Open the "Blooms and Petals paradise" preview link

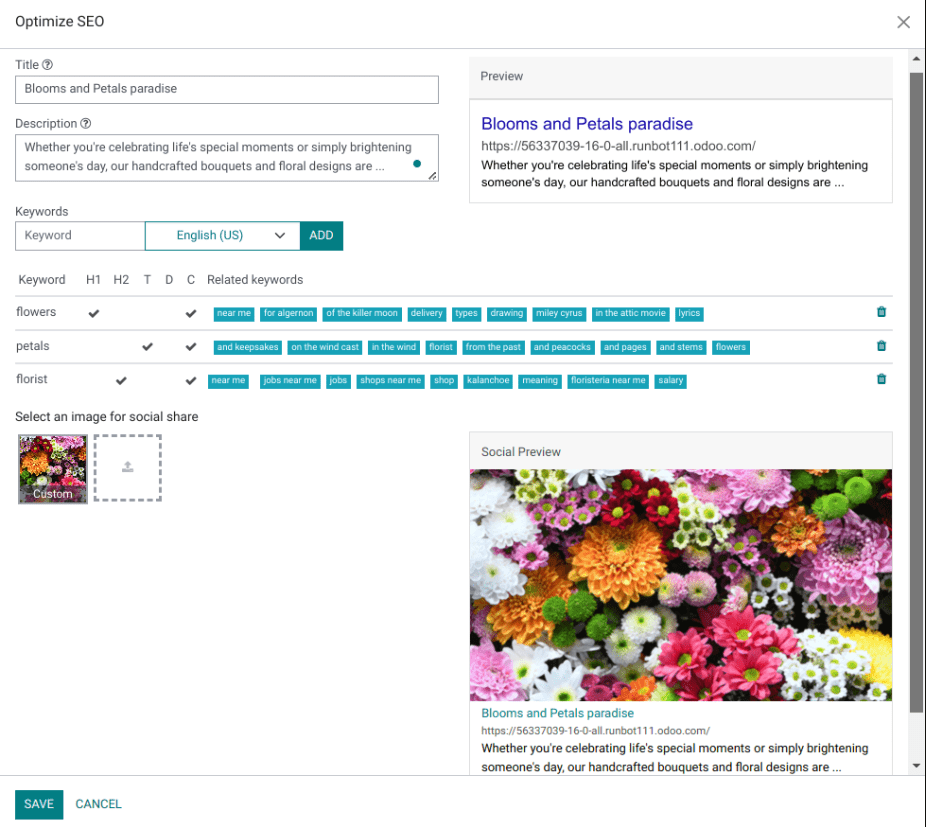pyautogui.click(x=587, y=123)
